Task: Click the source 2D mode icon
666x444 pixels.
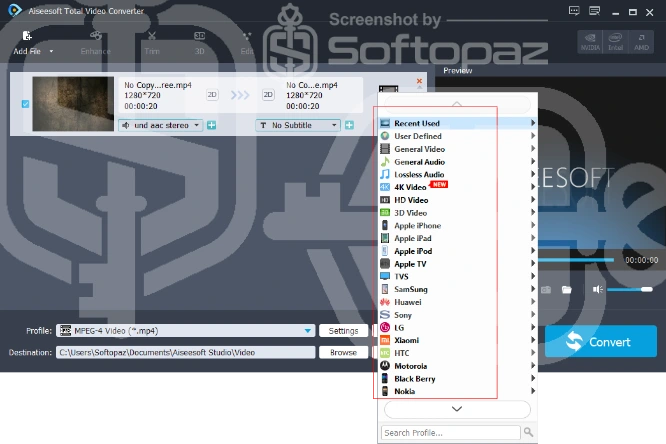Action: tap(212, 95)
